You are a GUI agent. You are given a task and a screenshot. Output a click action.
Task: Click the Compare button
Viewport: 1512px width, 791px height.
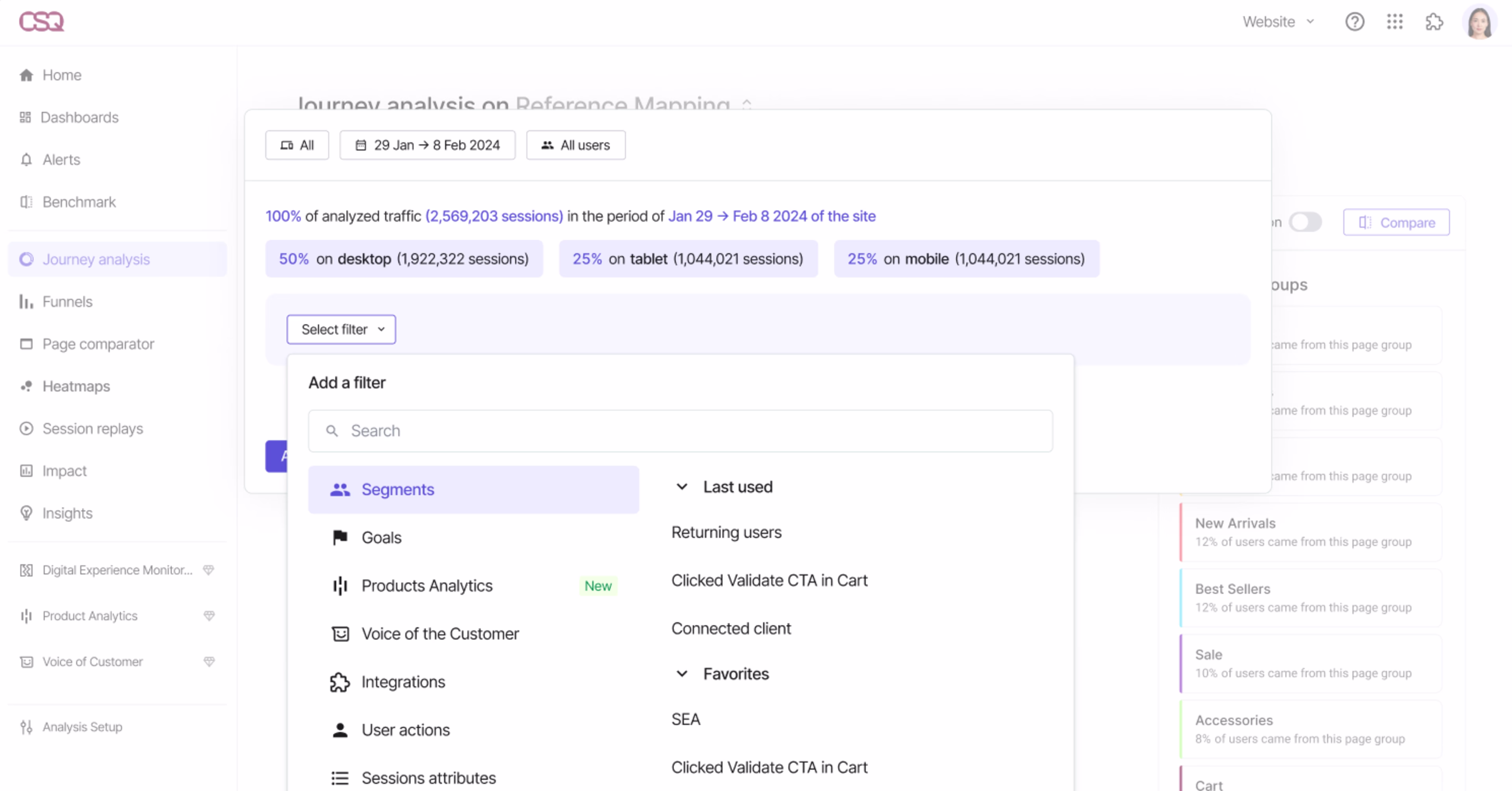click(x=1396, y=222)
